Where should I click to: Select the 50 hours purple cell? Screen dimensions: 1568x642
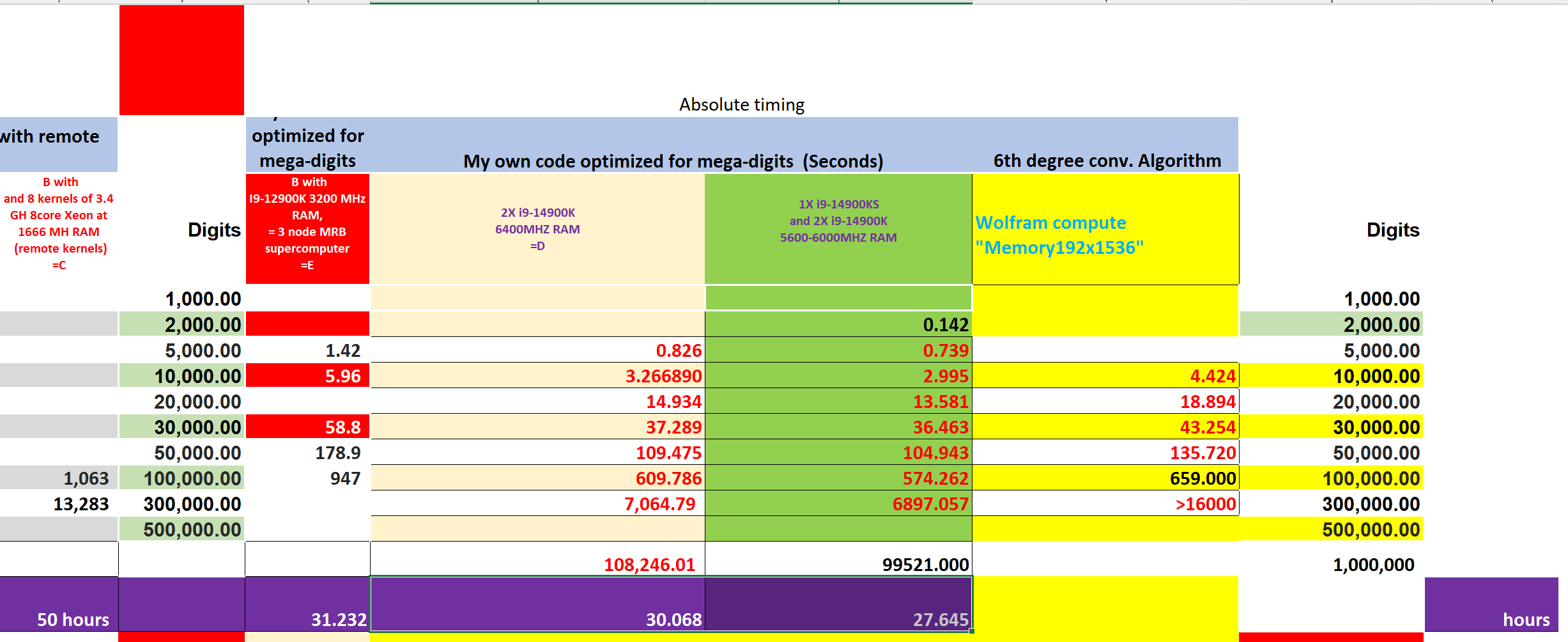tap(59, 604)
